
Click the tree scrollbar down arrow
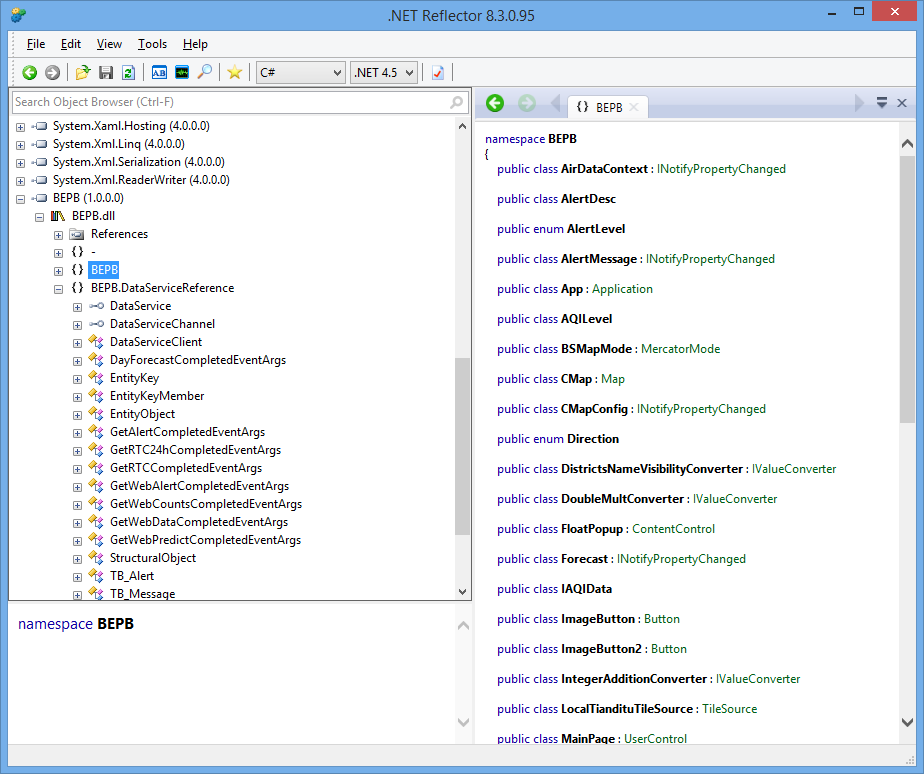tap(463, 591)
